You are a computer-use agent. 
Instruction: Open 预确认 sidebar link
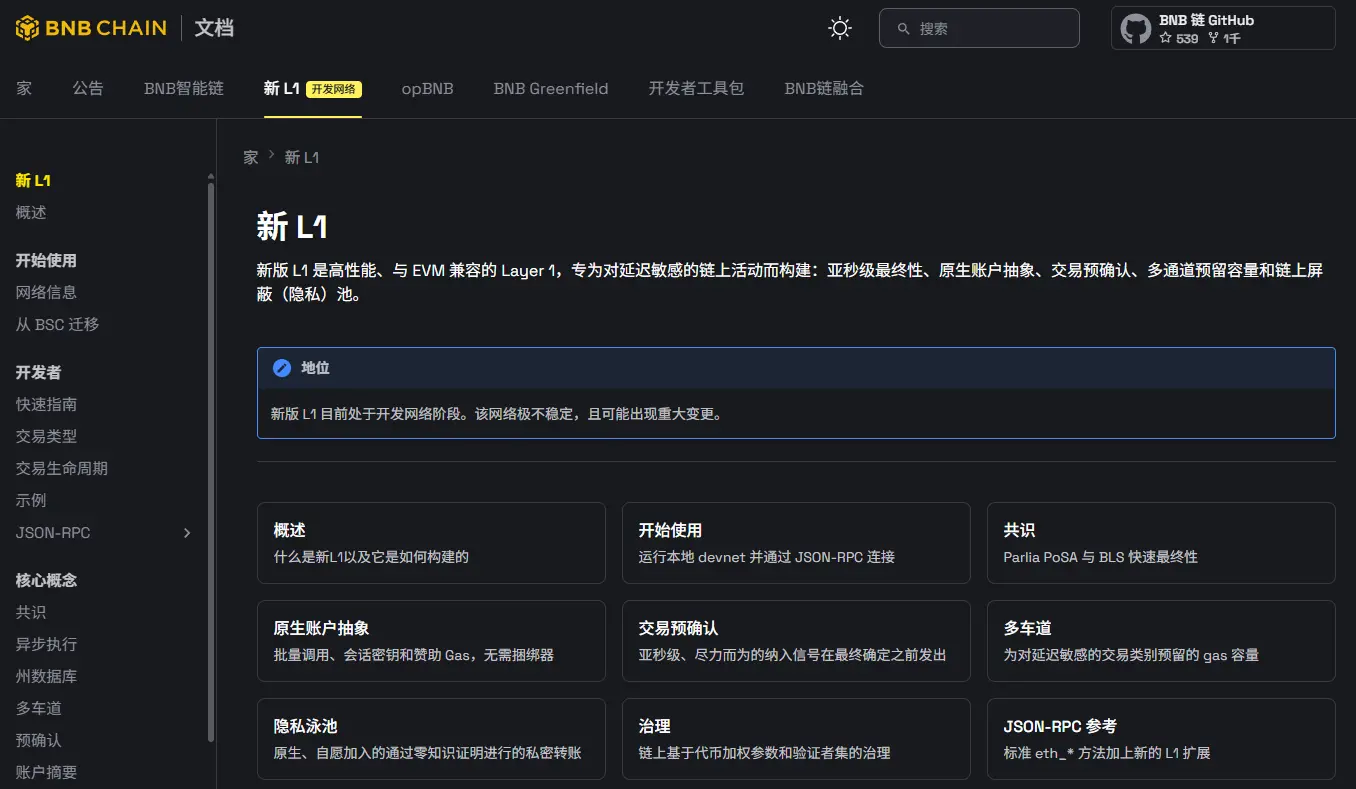(39, 740)
